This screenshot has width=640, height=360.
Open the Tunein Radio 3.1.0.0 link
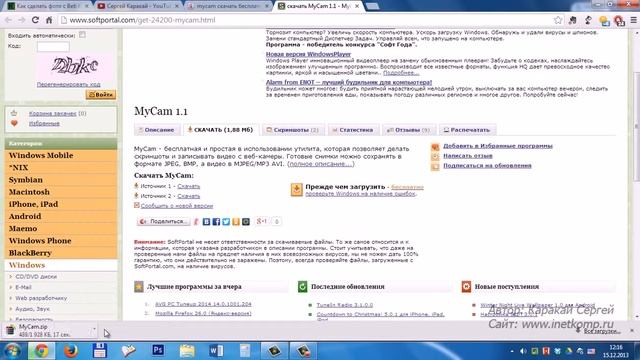pos(344,305)
